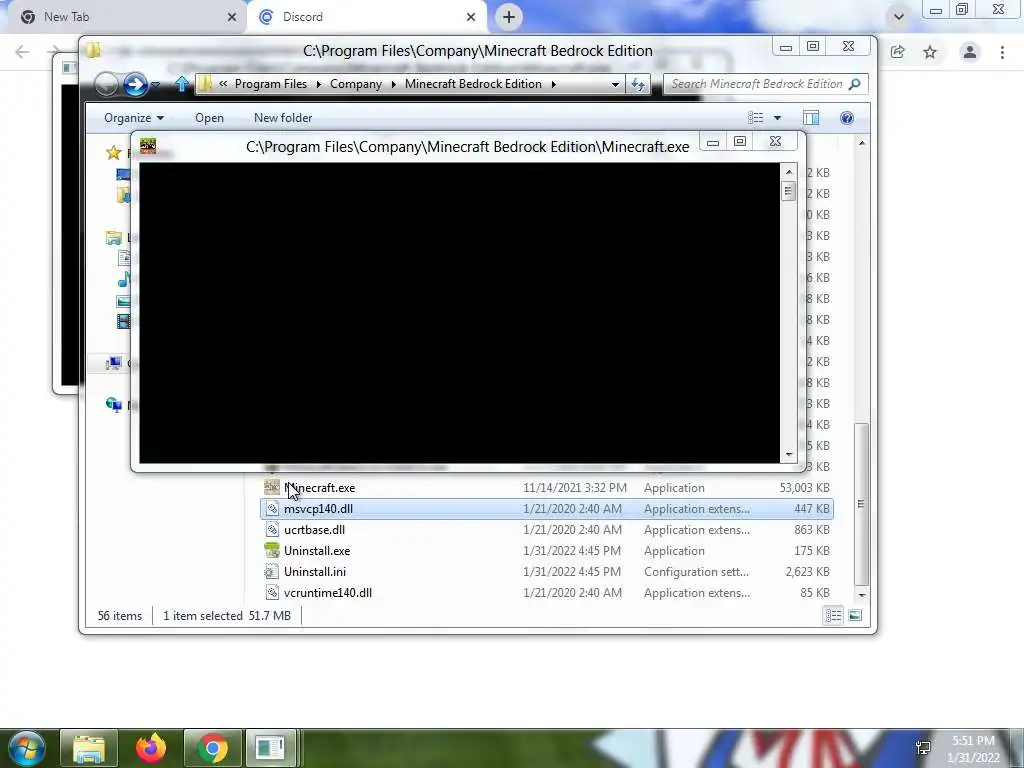Open Firefox from taskbar
This screenshot has height=768, width=1024.
pos(151,748)
